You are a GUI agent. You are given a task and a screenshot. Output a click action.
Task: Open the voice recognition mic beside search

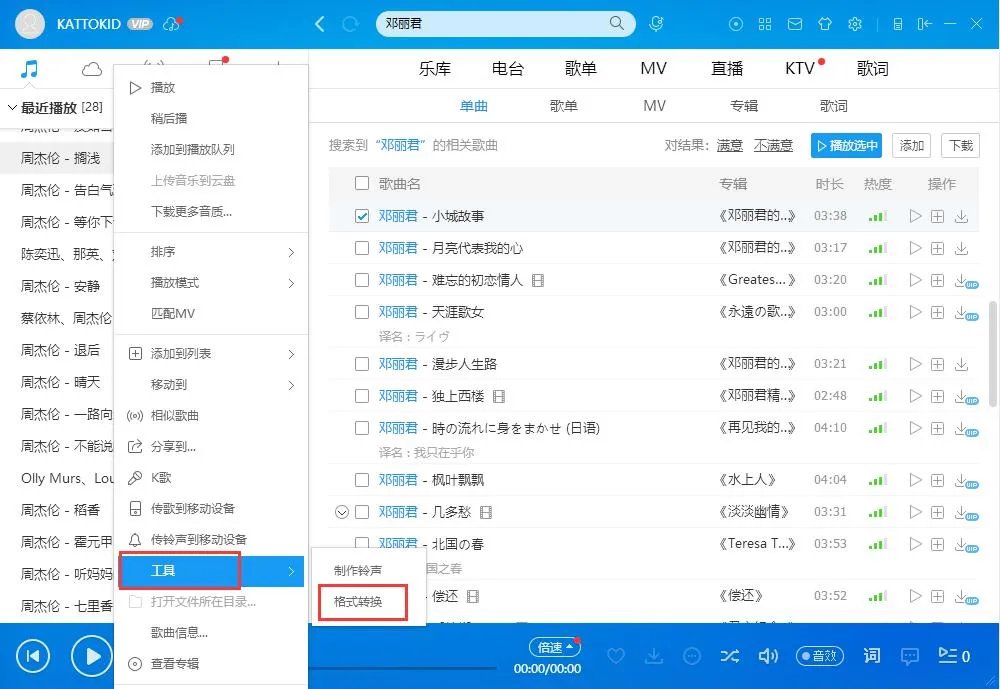[x=656, y=23]
